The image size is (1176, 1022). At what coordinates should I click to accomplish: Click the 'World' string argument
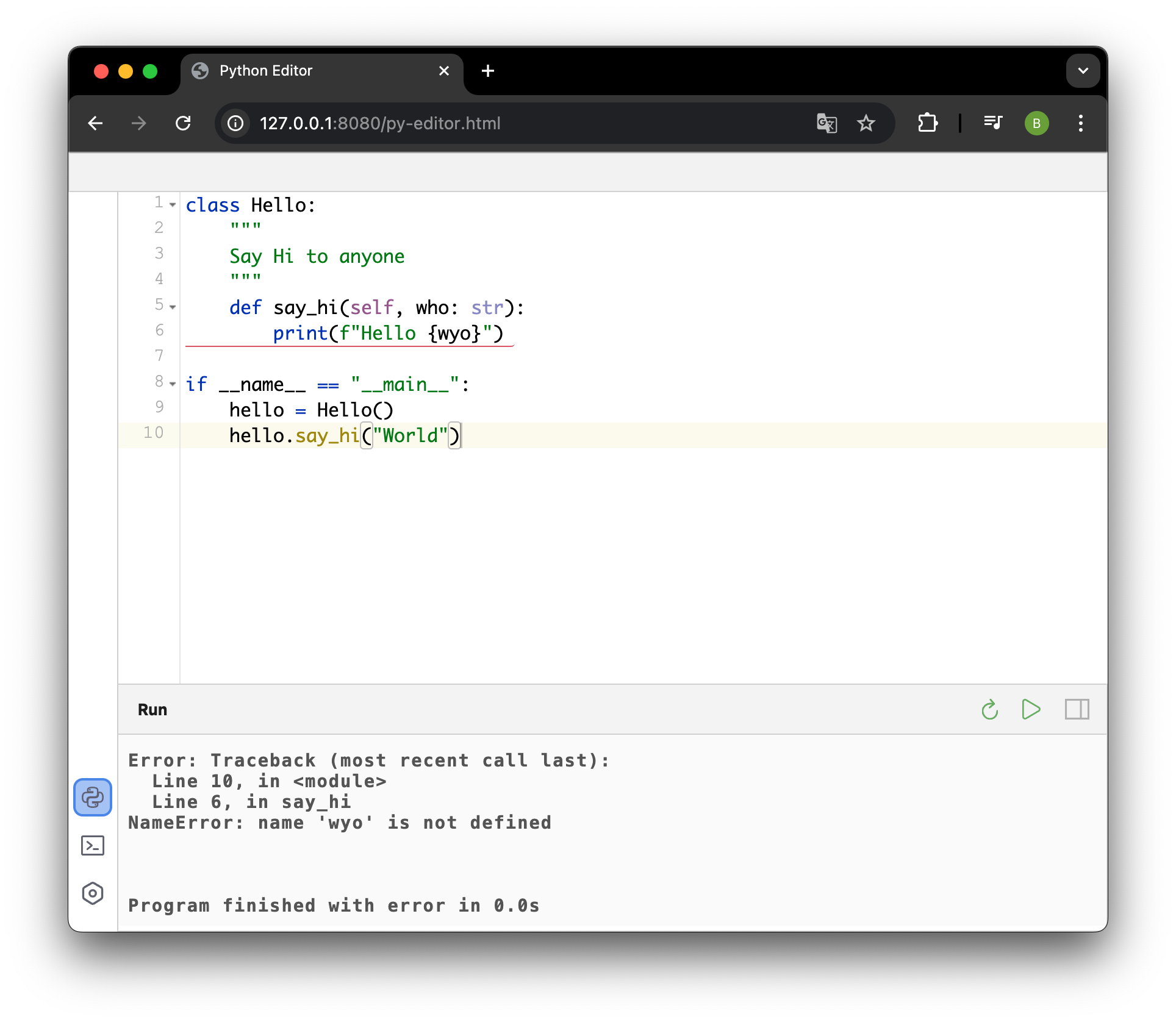click(411, 435)
